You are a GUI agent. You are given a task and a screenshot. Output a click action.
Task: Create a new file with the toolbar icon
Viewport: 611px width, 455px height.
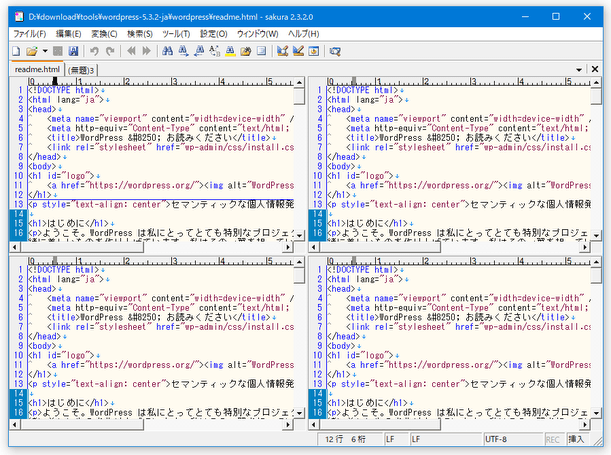click(16, 51)
